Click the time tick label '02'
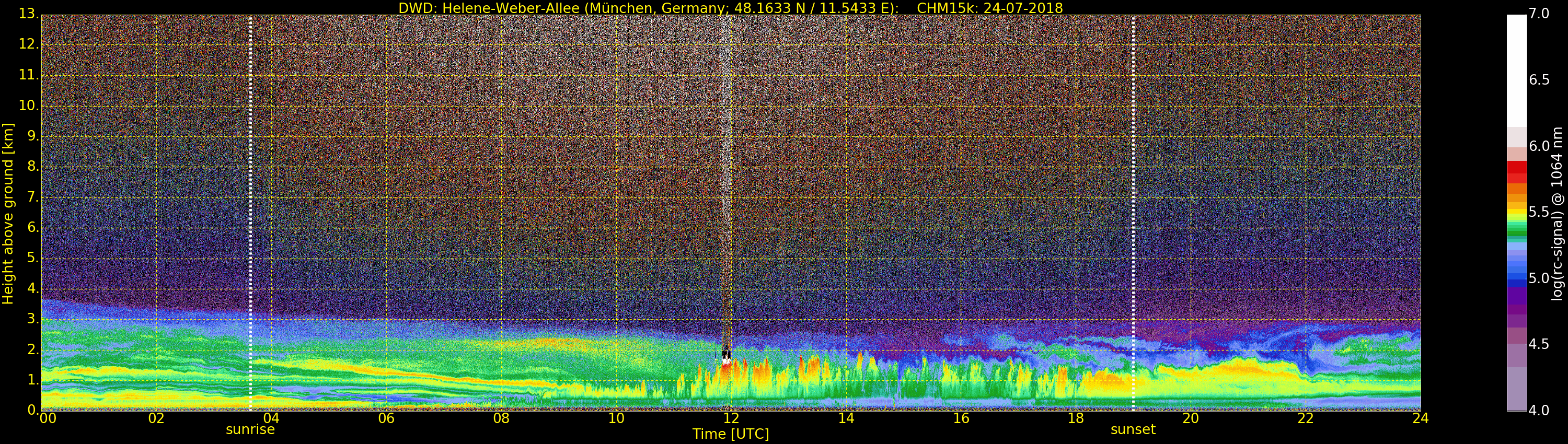The width and height of the screenshot is (1568, 444). click(x=156, y=418)
